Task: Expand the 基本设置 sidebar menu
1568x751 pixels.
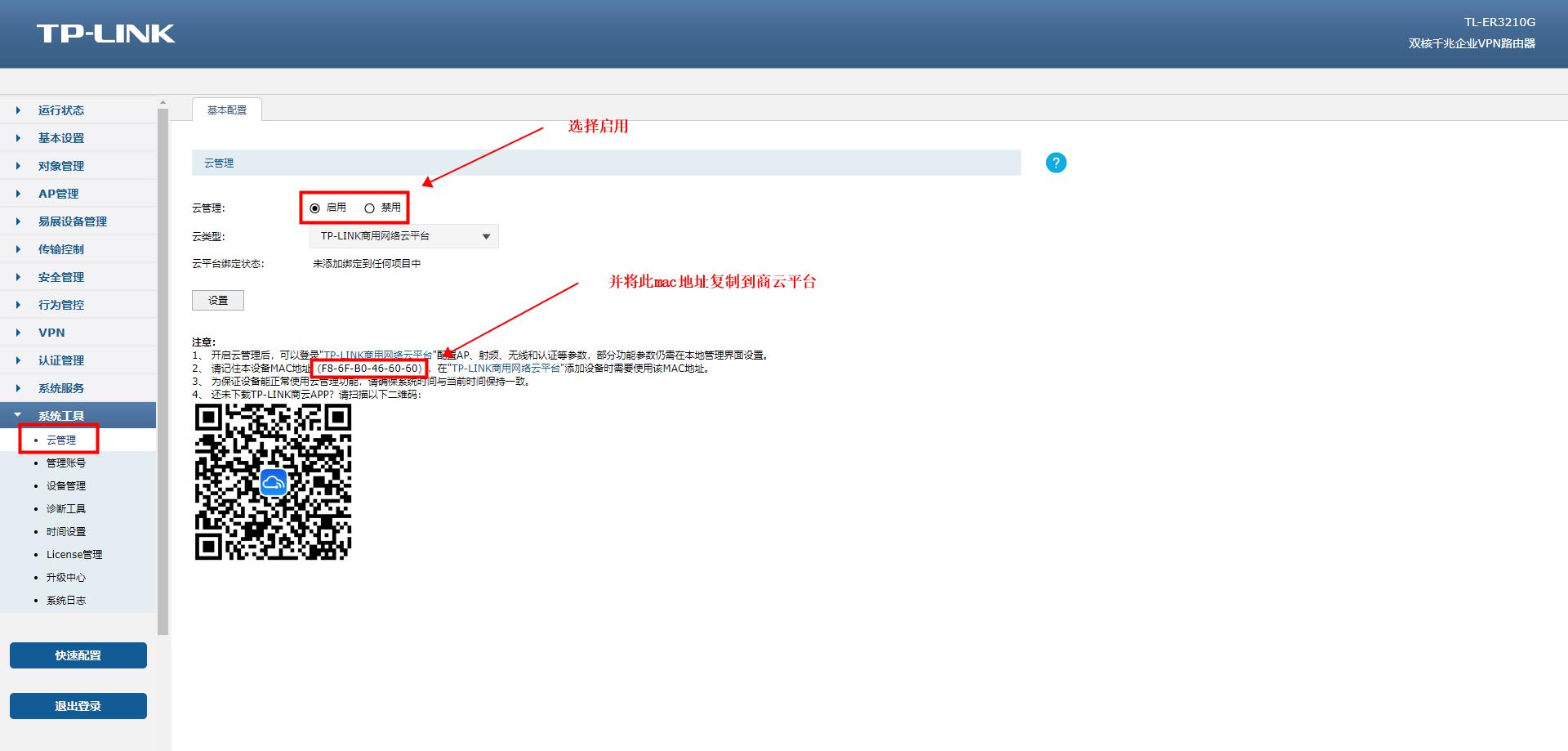Action: (78, 138)
